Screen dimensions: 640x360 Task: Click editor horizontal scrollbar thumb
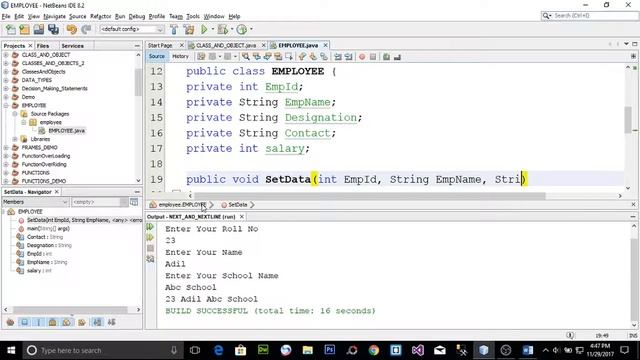370,196
